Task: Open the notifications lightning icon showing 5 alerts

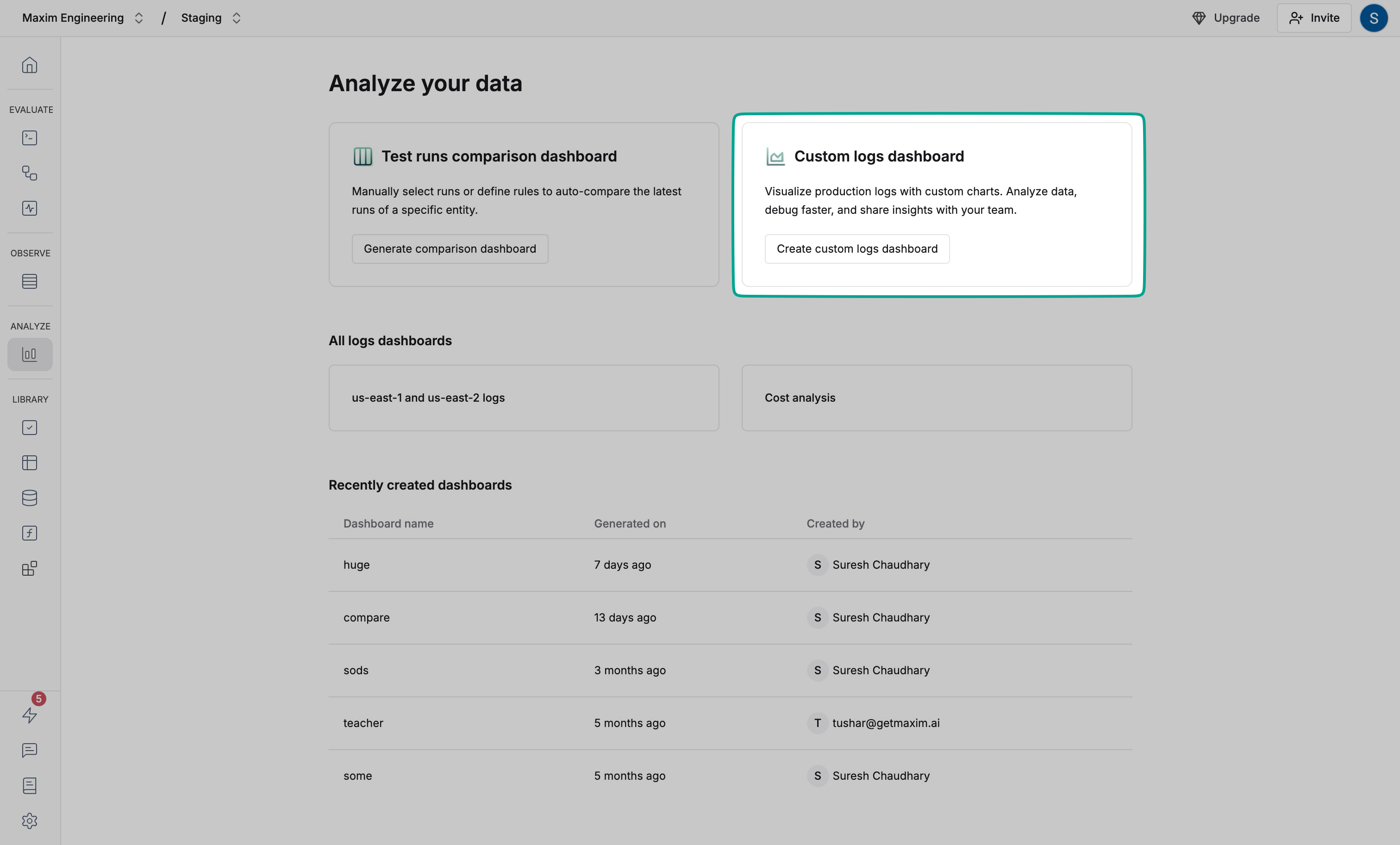Action: click(x=30, y=715)
